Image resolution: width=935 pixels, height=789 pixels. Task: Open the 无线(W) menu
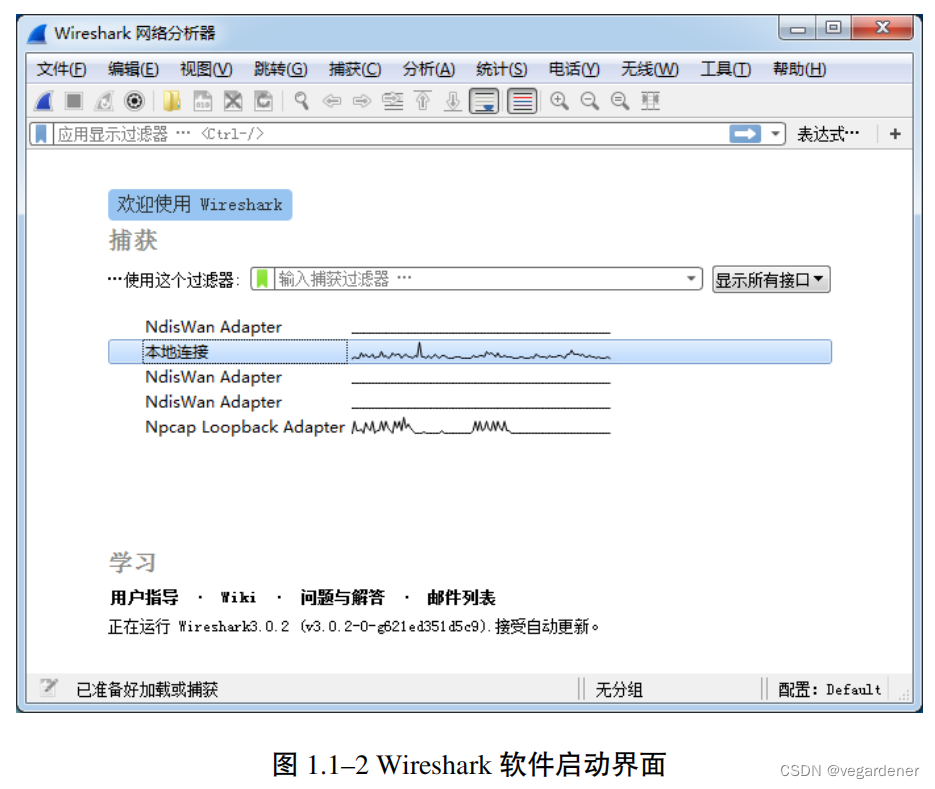(649, 69)
